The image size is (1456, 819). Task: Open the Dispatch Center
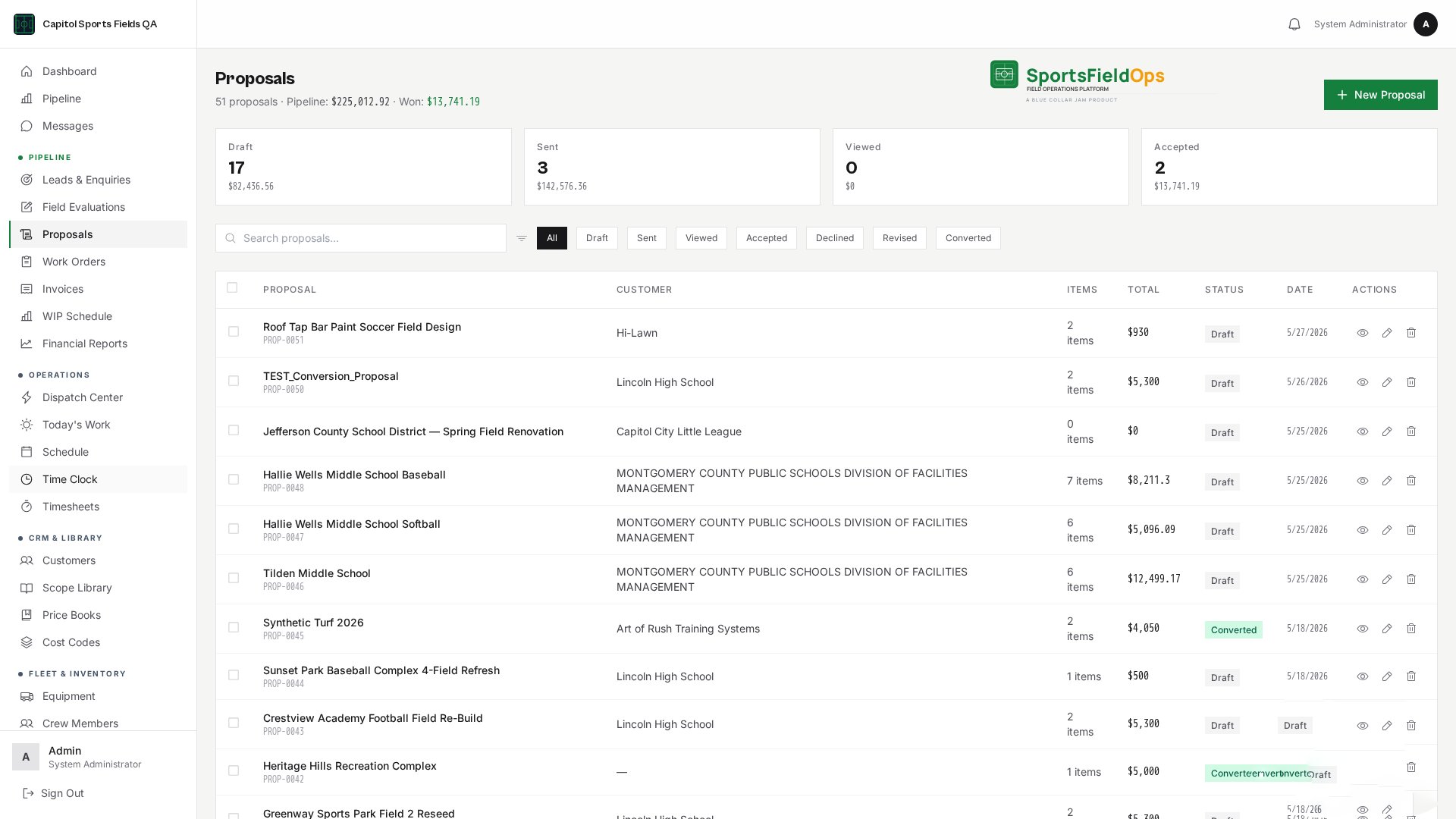pos(98,397)
